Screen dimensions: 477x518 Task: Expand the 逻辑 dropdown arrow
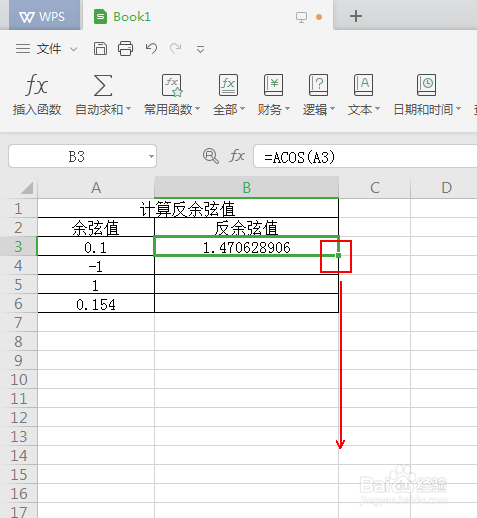[x=332, y=109]
